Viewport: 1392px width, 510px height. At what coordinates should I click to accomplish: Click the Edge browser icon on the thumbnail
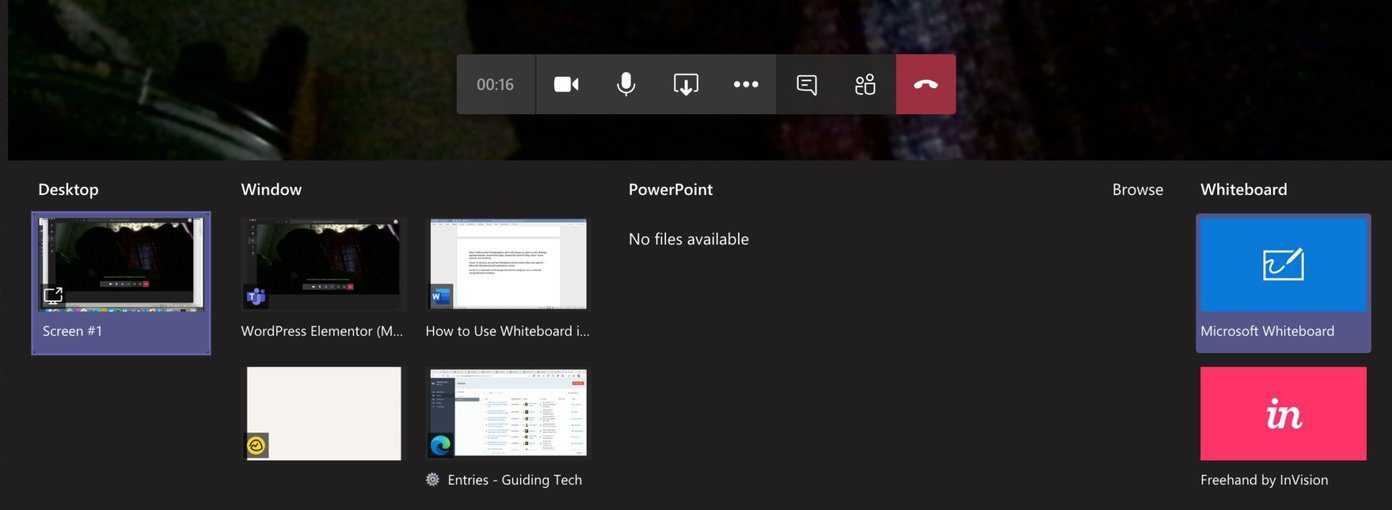pyautogui.click(x=441, y=445)
